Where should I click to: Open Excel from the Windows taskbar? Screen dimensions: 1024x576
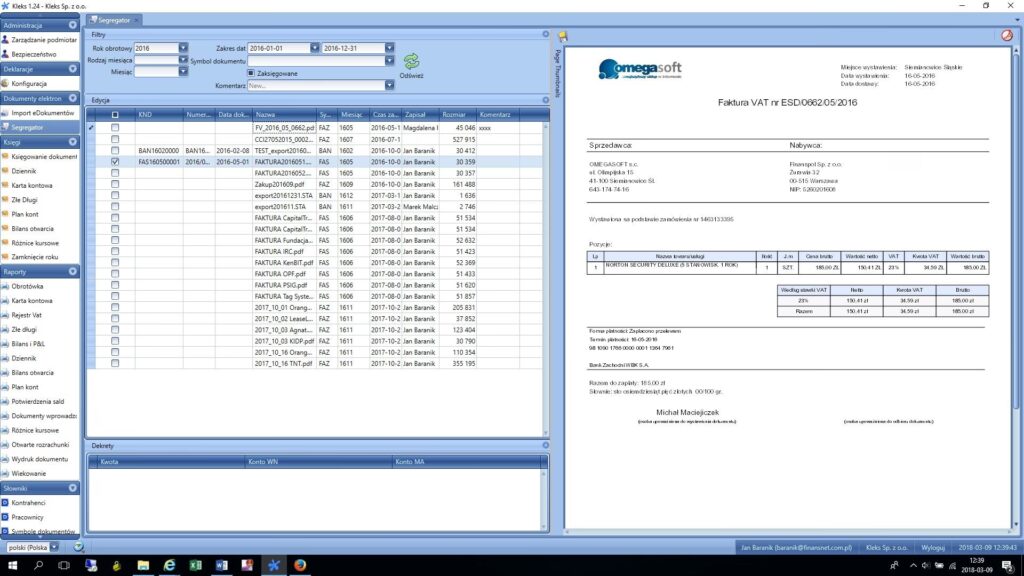(x=195, y=565)
